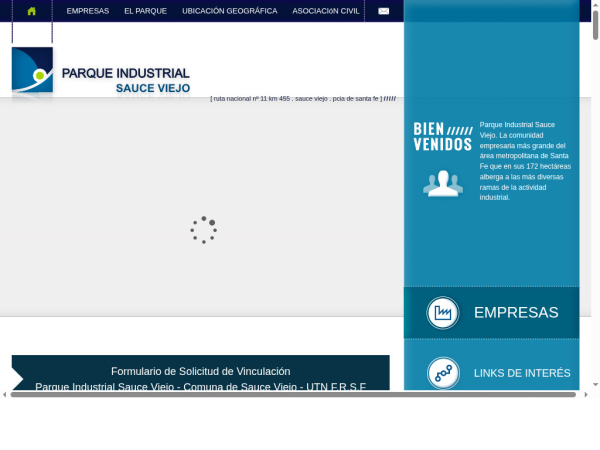Click the large EMPRESAS sidebar link
This screenshot has width=600, height=450.
pos(516,313)
